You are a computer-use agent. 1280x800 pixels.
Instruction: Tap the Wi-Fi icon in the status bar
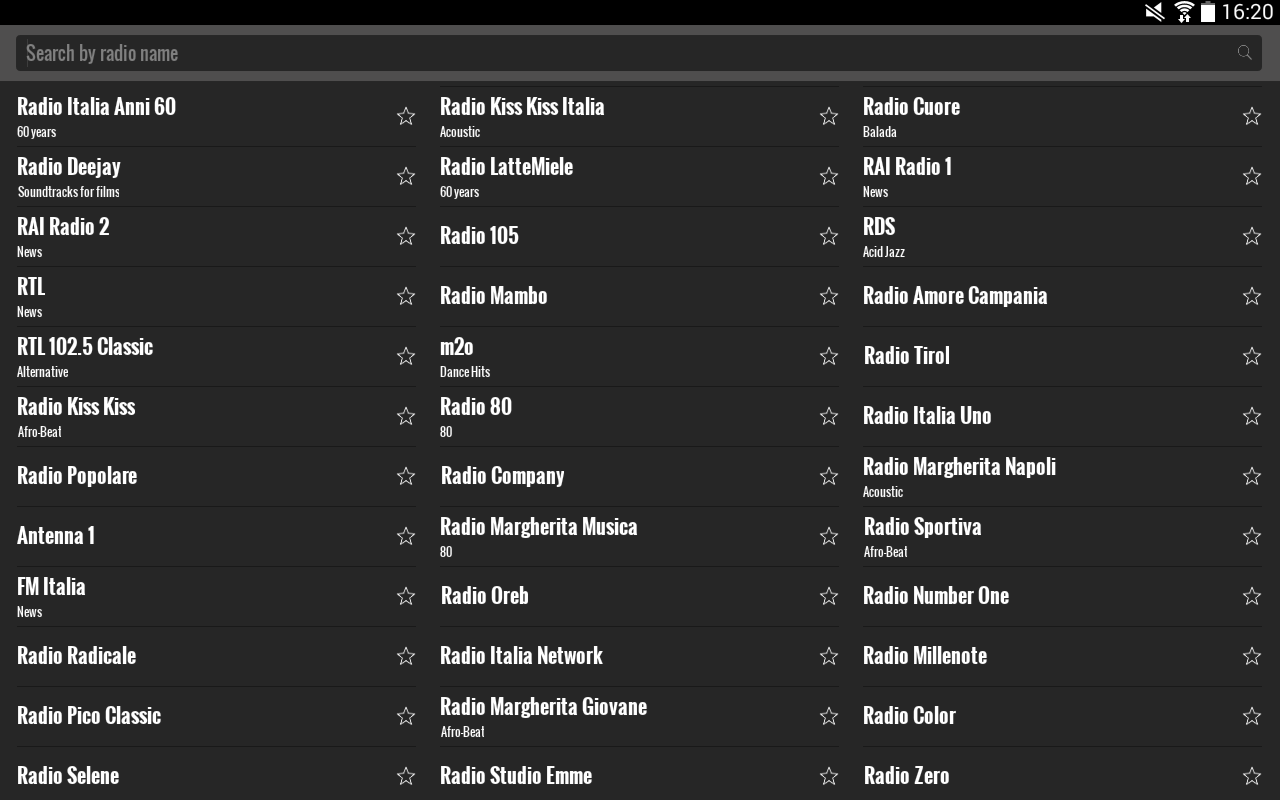(1185, 12)
